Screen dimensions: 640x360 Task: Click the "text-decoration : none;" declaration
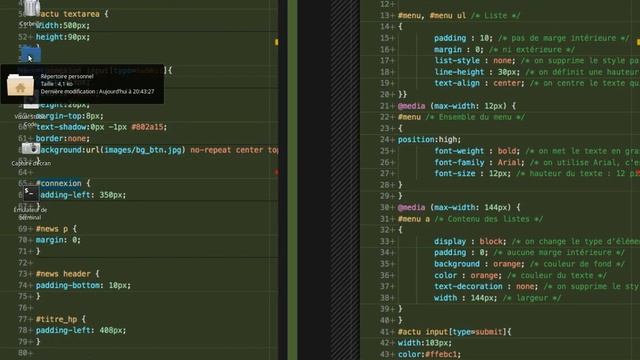click(x=486, y=287)
